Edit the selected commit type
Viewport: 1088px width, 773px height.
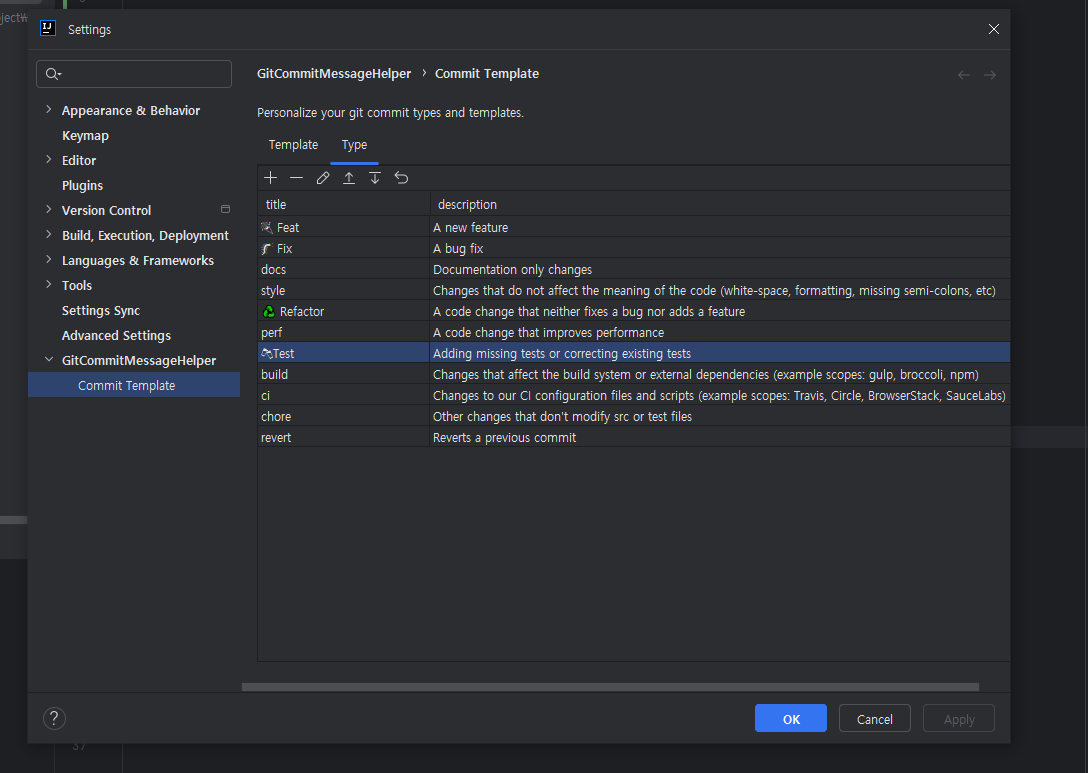(323, 178)
